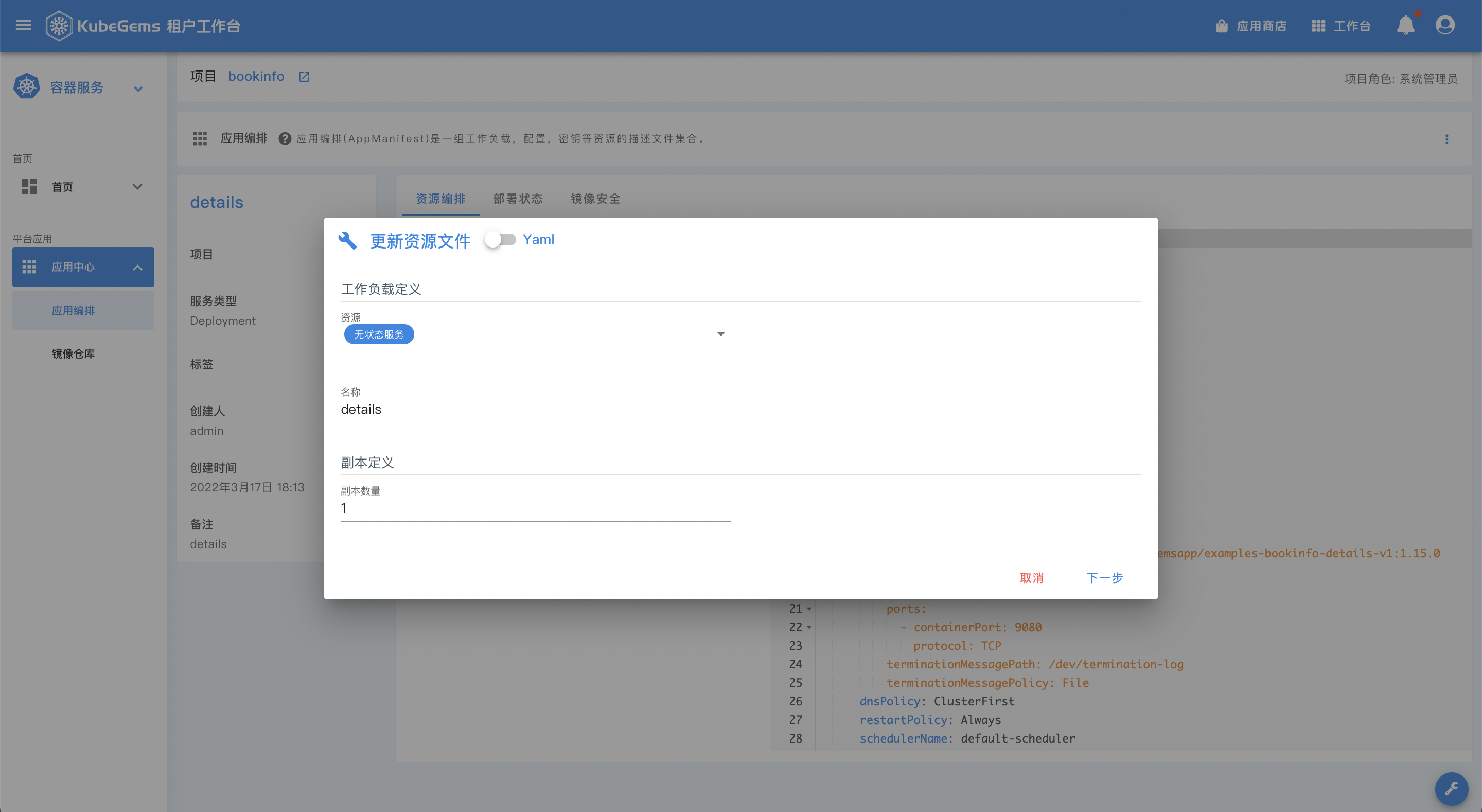
Task: Click the dnsPolicy: ClusterFirst line
Action: click(x=937, y=701)
